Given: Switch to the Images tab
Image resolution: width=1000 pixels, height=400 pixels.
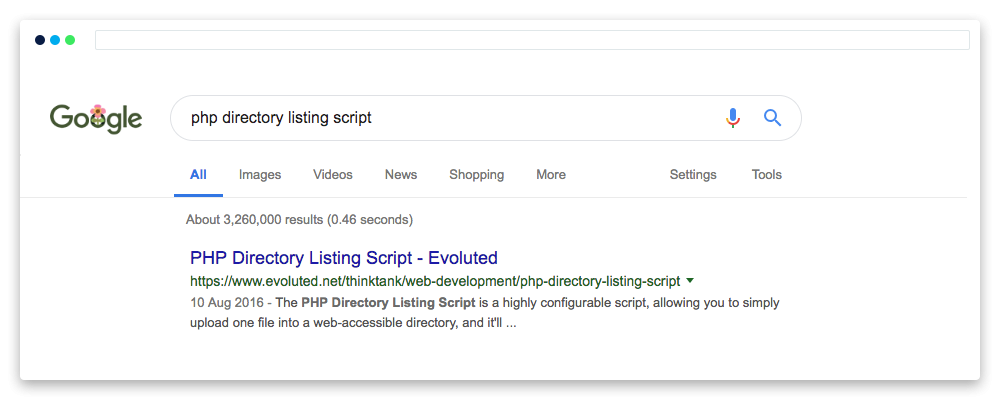Looking at the screenshot, I should point(260,175).
